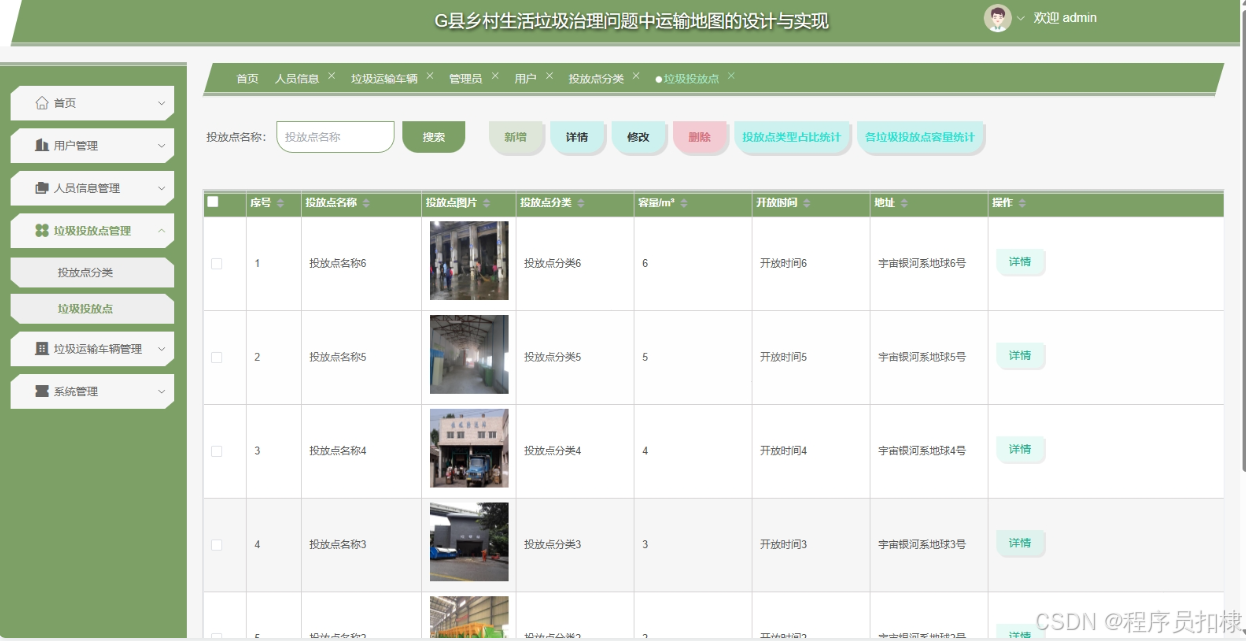Close the 人员信息 tab
Screen dimensions: 1246x641
click(331, 76)
